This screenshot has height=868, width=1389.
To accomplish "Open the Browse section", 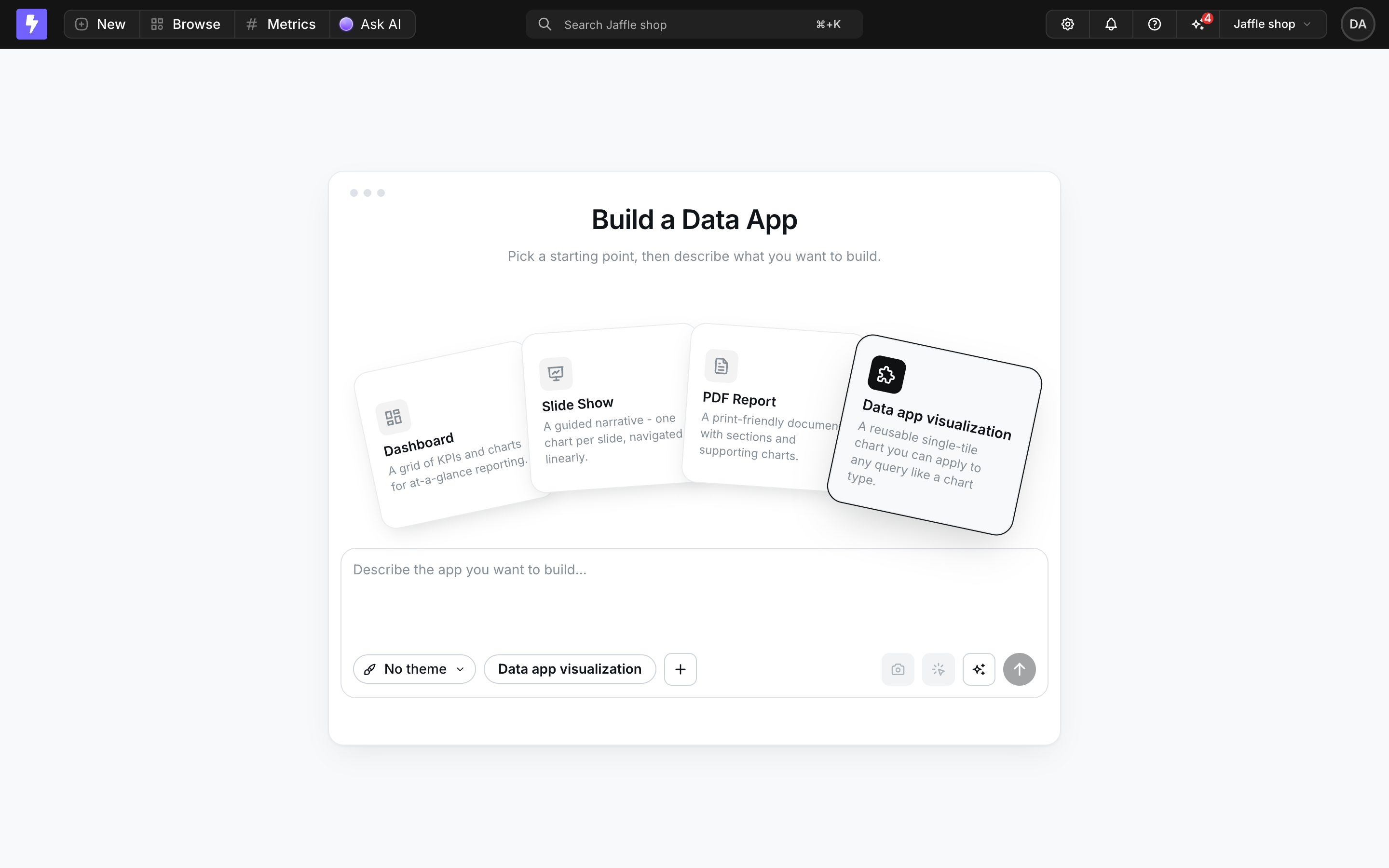I will point(187,24).
